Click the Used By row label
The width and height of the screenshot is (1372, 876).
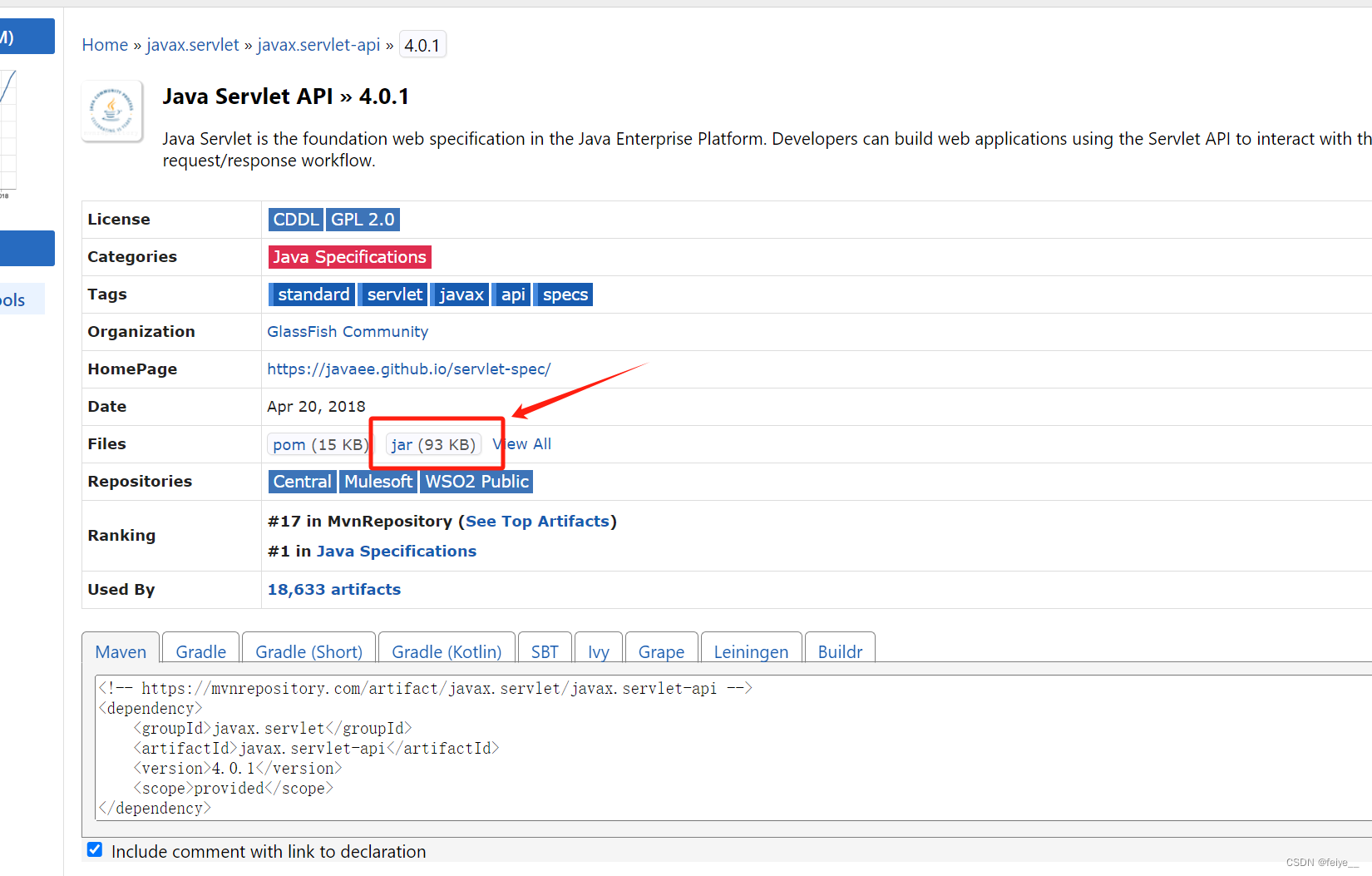click(x=121, y=590)
